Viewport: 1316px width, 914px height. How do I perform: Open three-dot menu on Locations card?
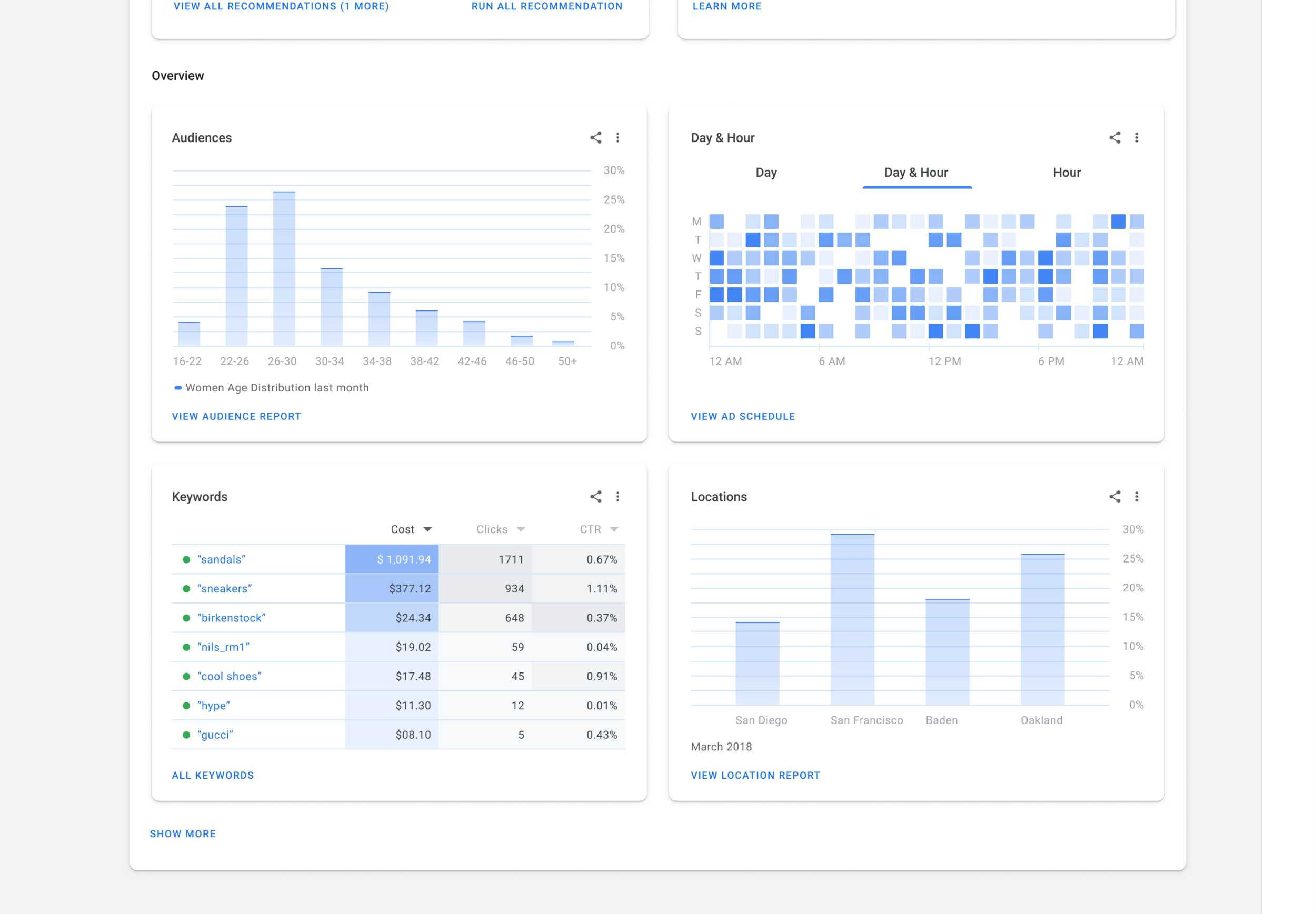[1136, 497]
